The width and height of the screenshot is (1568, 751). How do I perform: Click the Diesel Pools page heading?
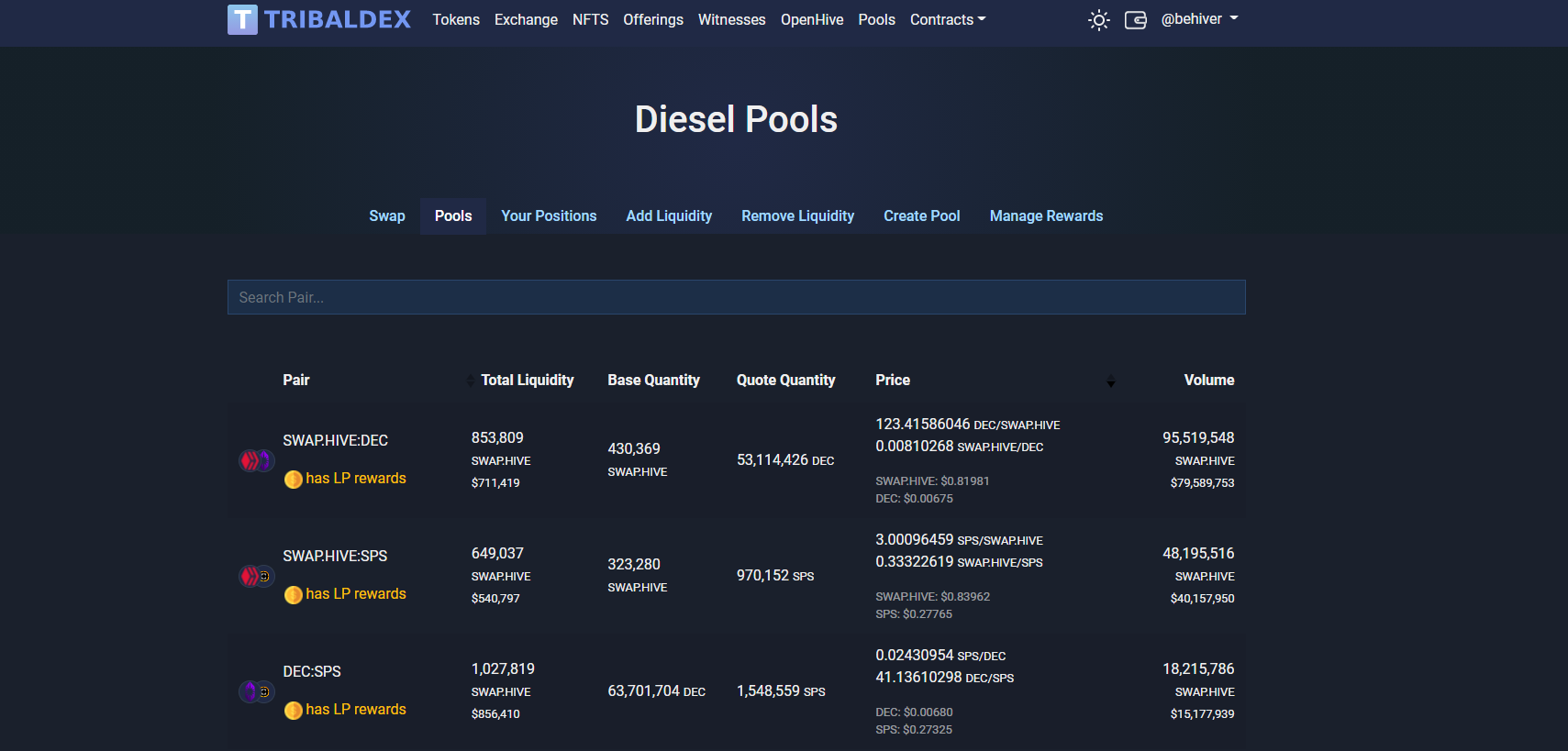[736, 119]
